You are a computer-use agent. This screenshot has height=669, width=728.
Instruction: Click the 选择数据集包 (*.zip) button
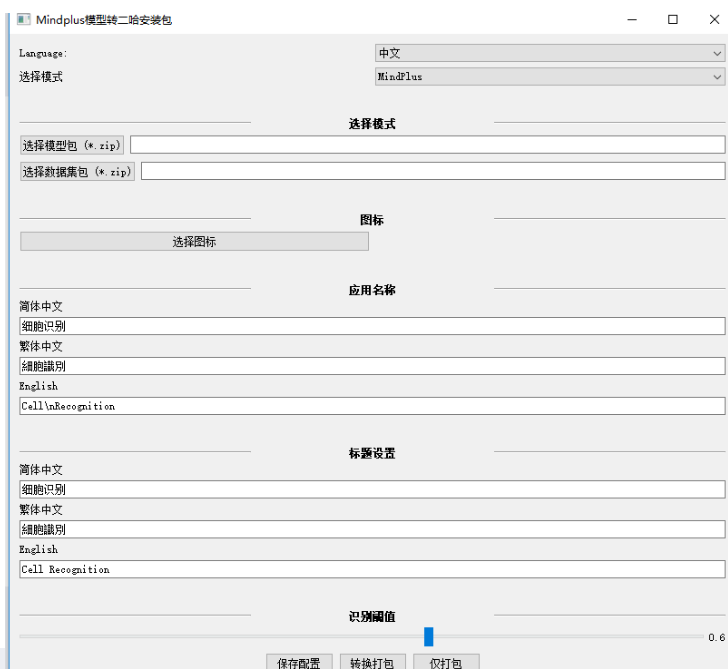77,171
